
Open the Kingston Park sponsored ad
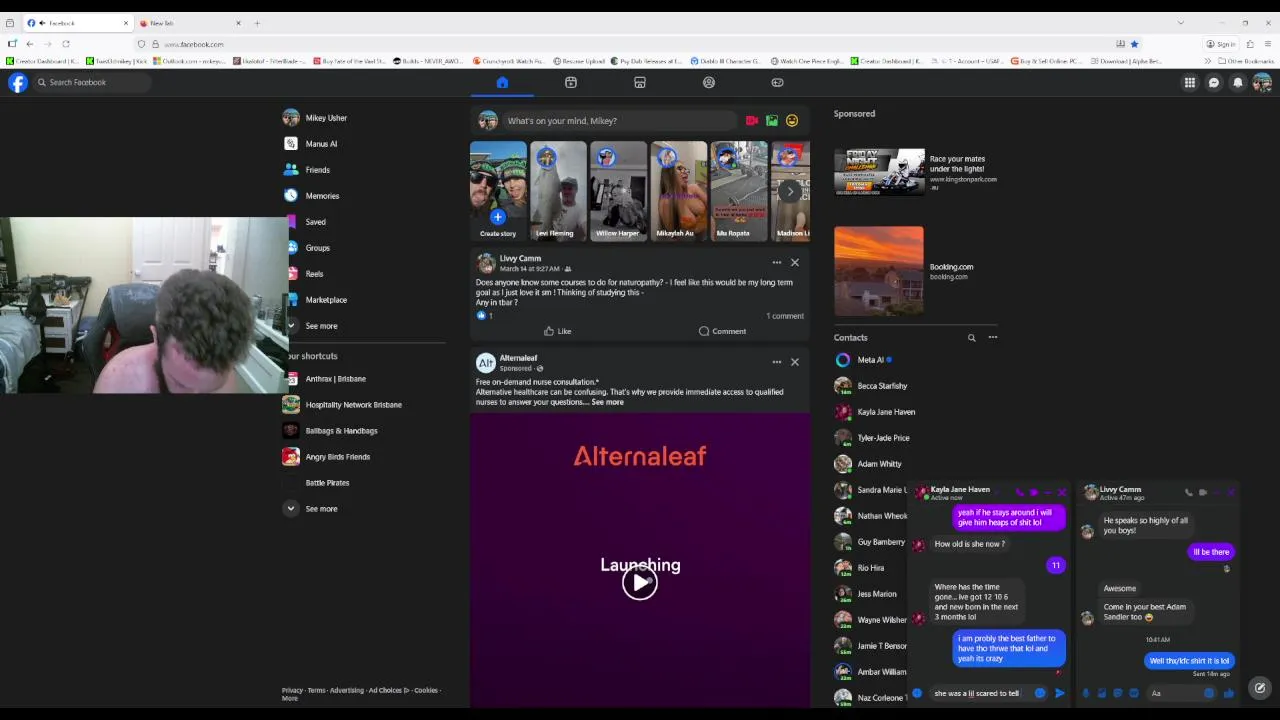(x=916, y=172)
